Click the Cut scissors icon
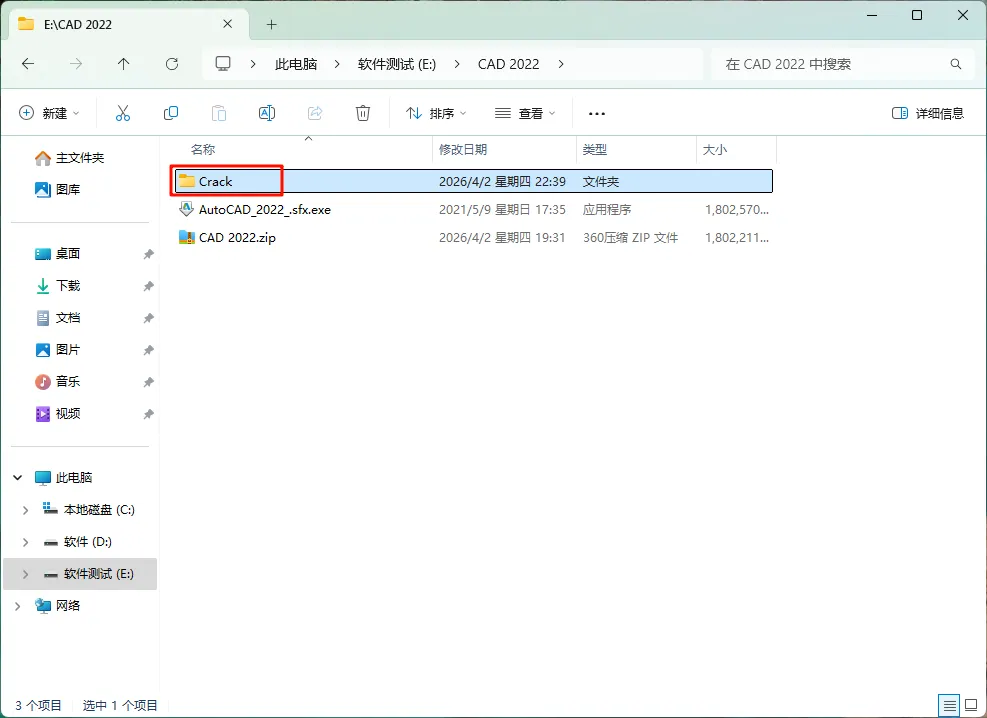This screenshot has width=987, height=718. [123, 113]
